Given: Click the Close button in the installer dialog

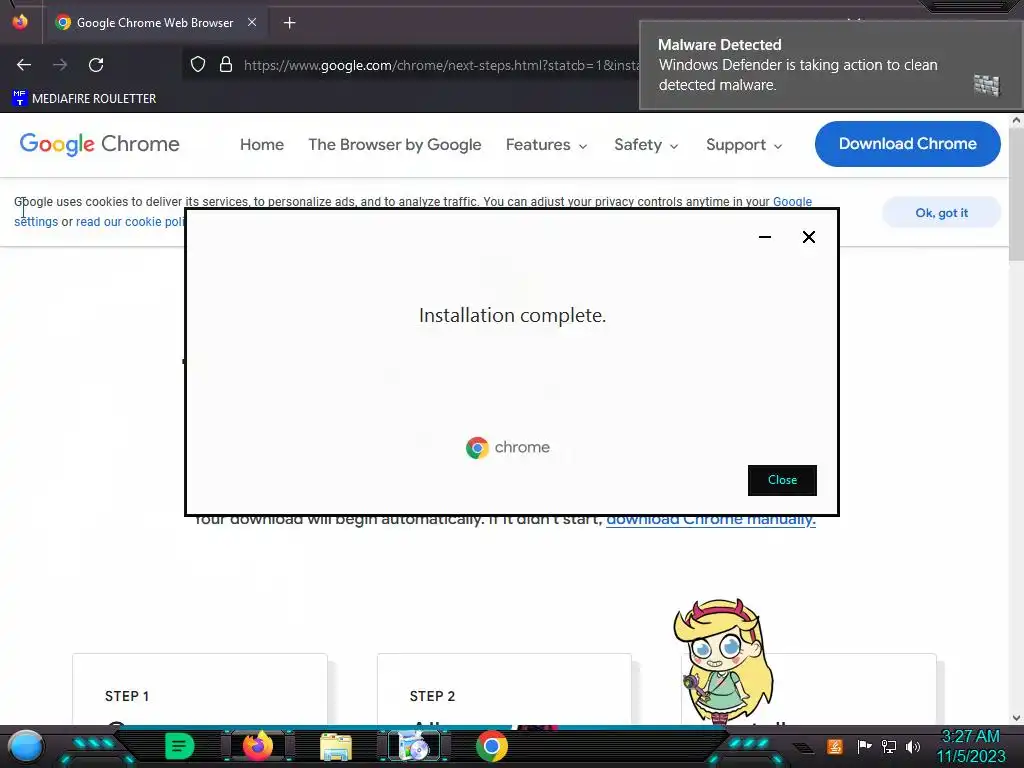Looking at the screenshot, I should pyautogui.click(x=782, y=480).
